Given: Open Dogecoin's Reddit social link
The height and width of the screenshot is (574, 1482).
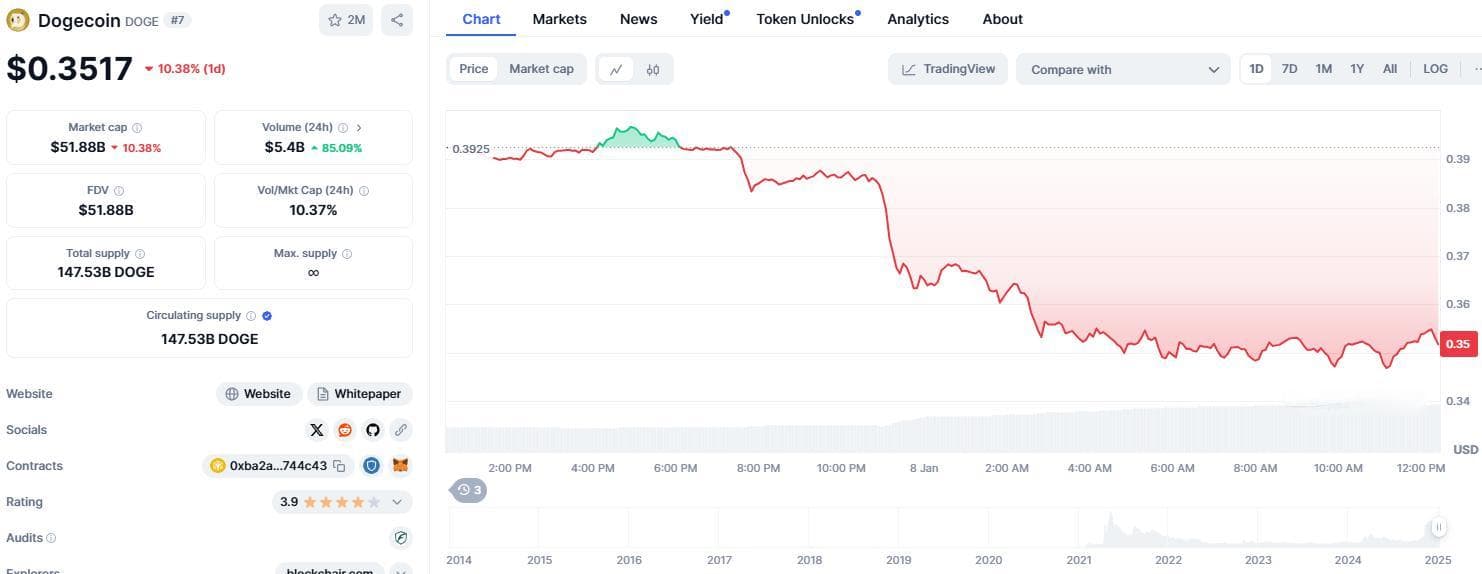Looking at the screenshot, I should pyautogui.click(x=345, y=430).
